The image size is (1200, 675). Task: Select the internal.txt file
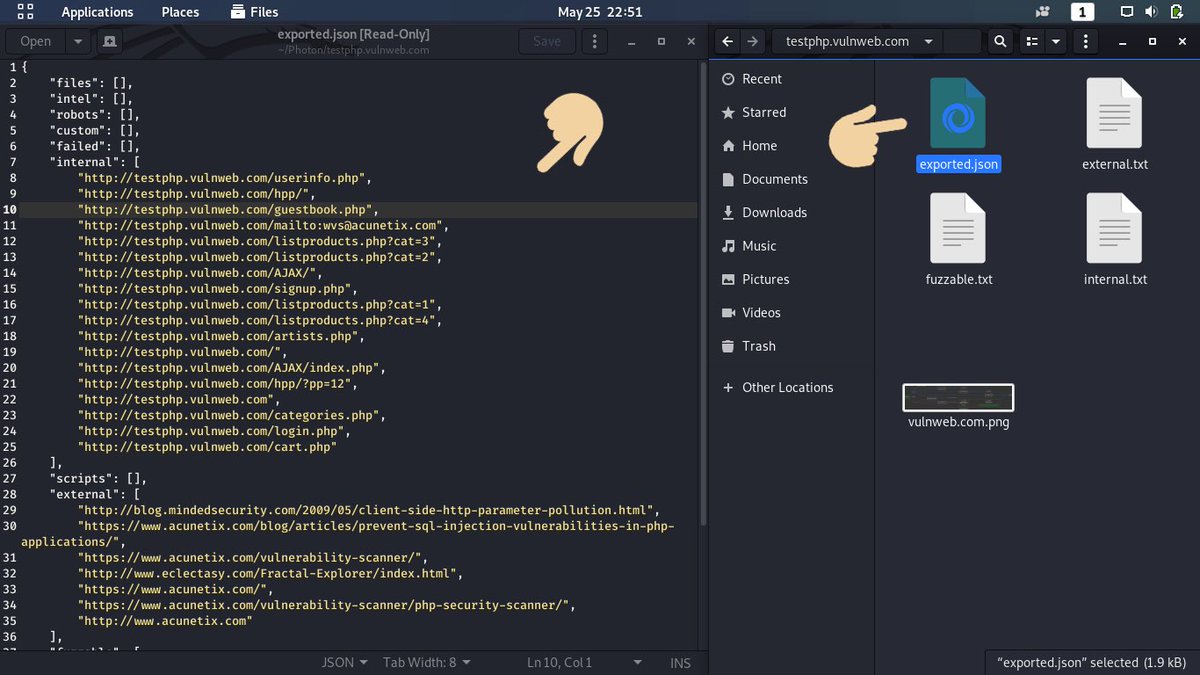[x=1115, y=240]
